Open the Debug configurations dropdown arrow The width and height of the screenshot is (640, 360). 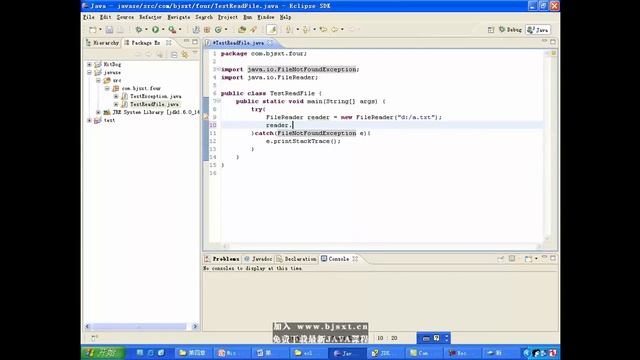click(146, 29)
